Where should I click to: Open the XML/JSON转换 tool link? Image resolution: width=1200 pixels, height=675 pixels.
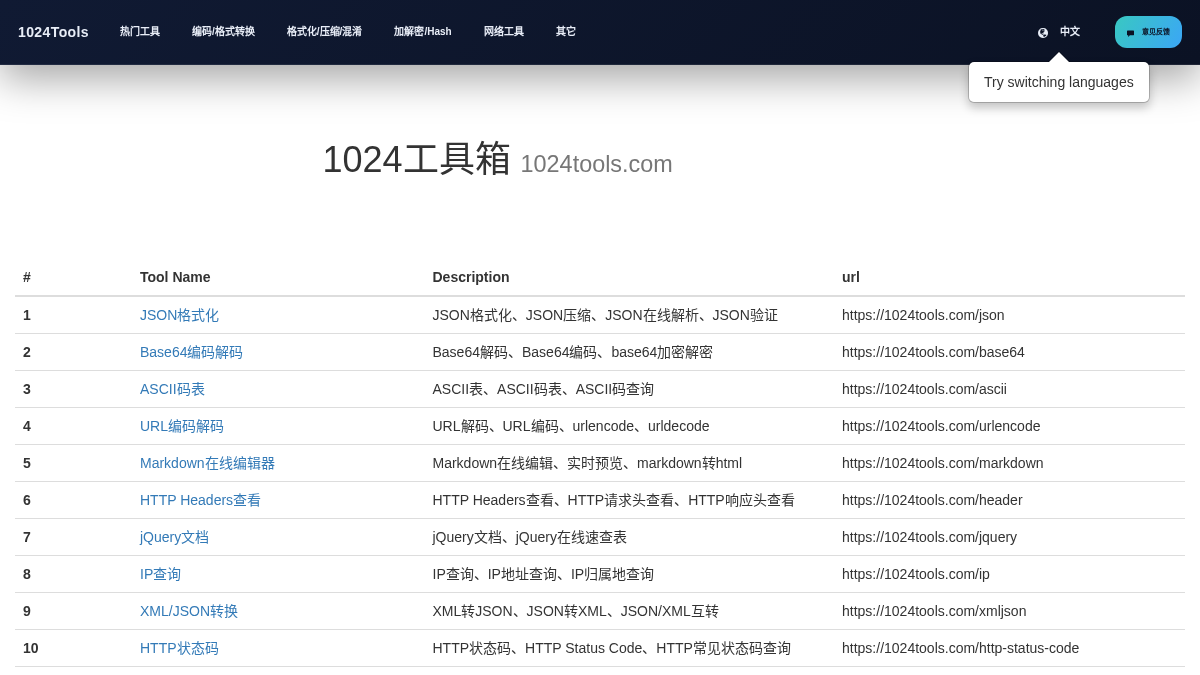point(189,611)
